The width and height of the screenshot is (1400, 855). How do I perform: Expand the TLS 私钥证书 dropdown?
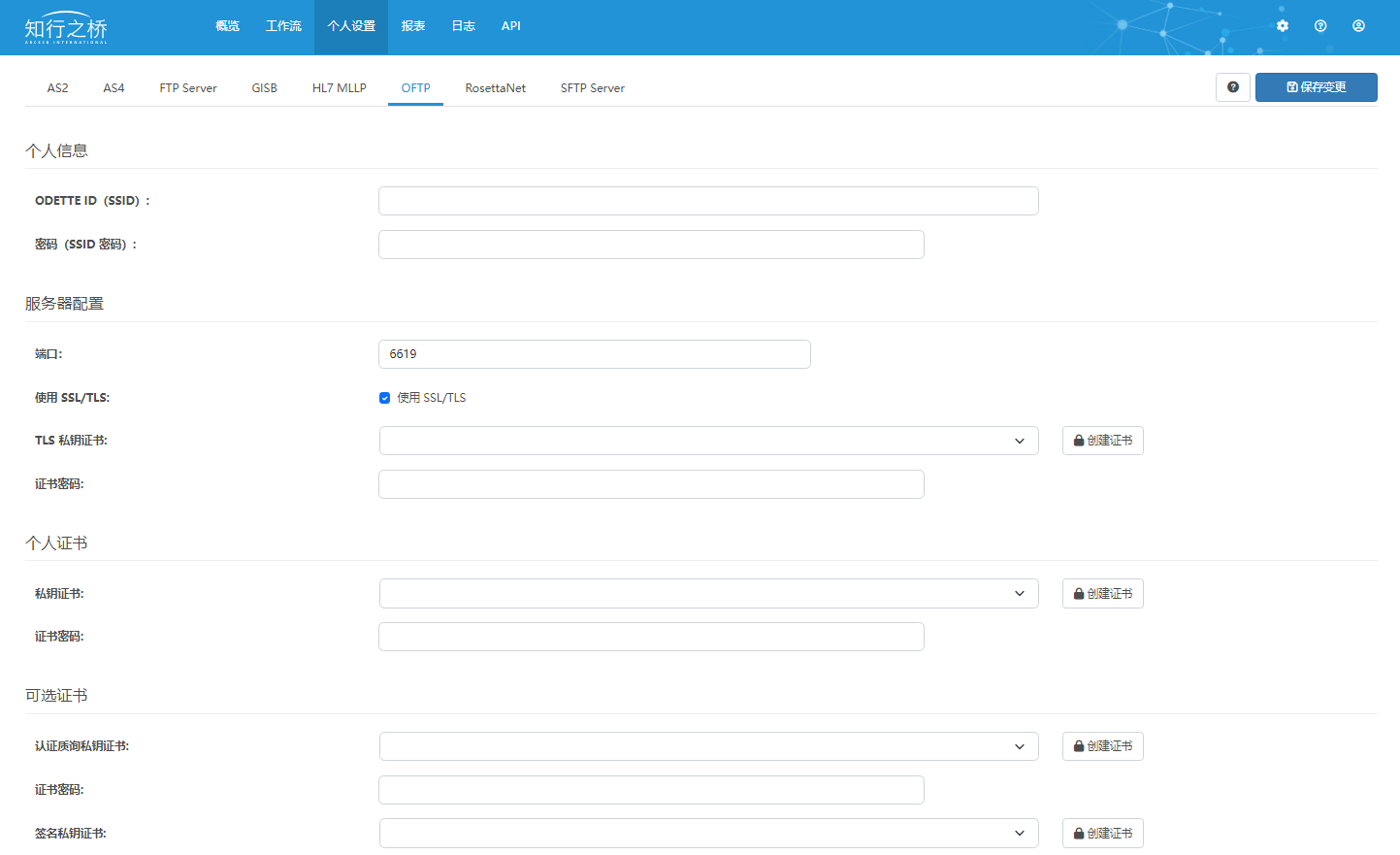coord(708,441)
